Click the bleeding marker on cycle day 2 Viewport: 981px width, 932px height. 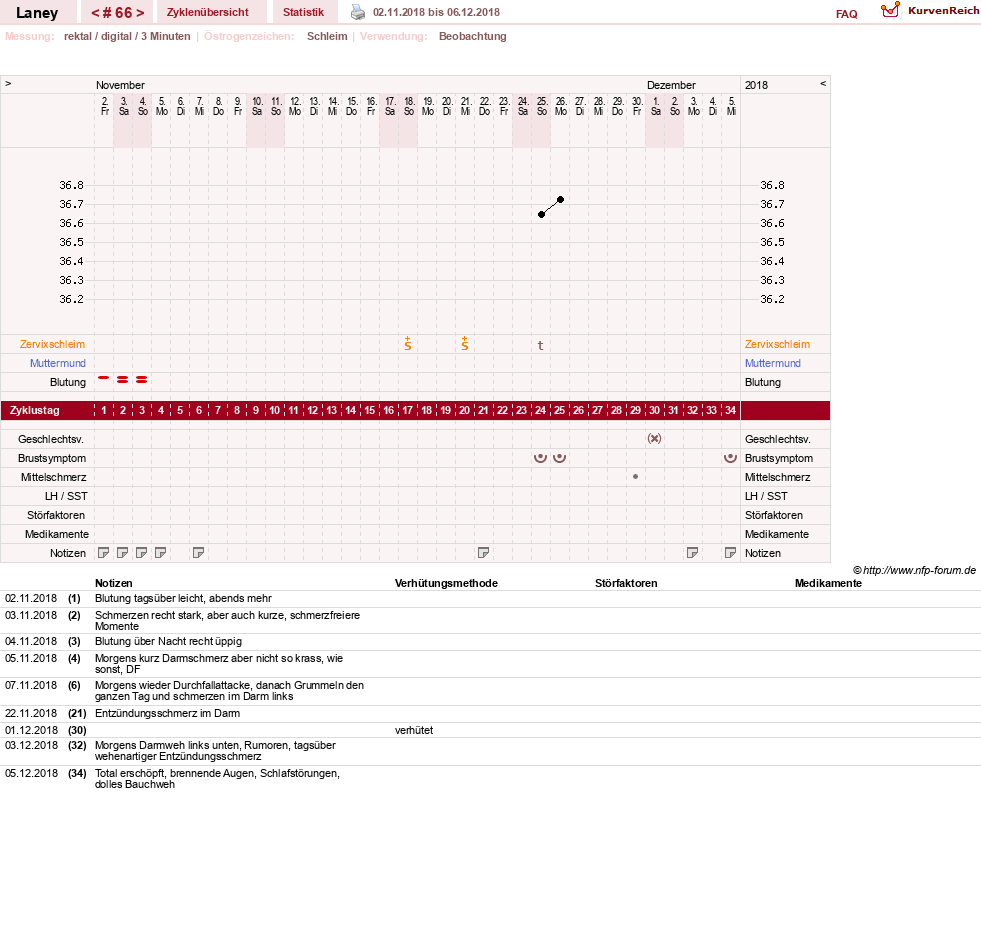coord(123,380)
